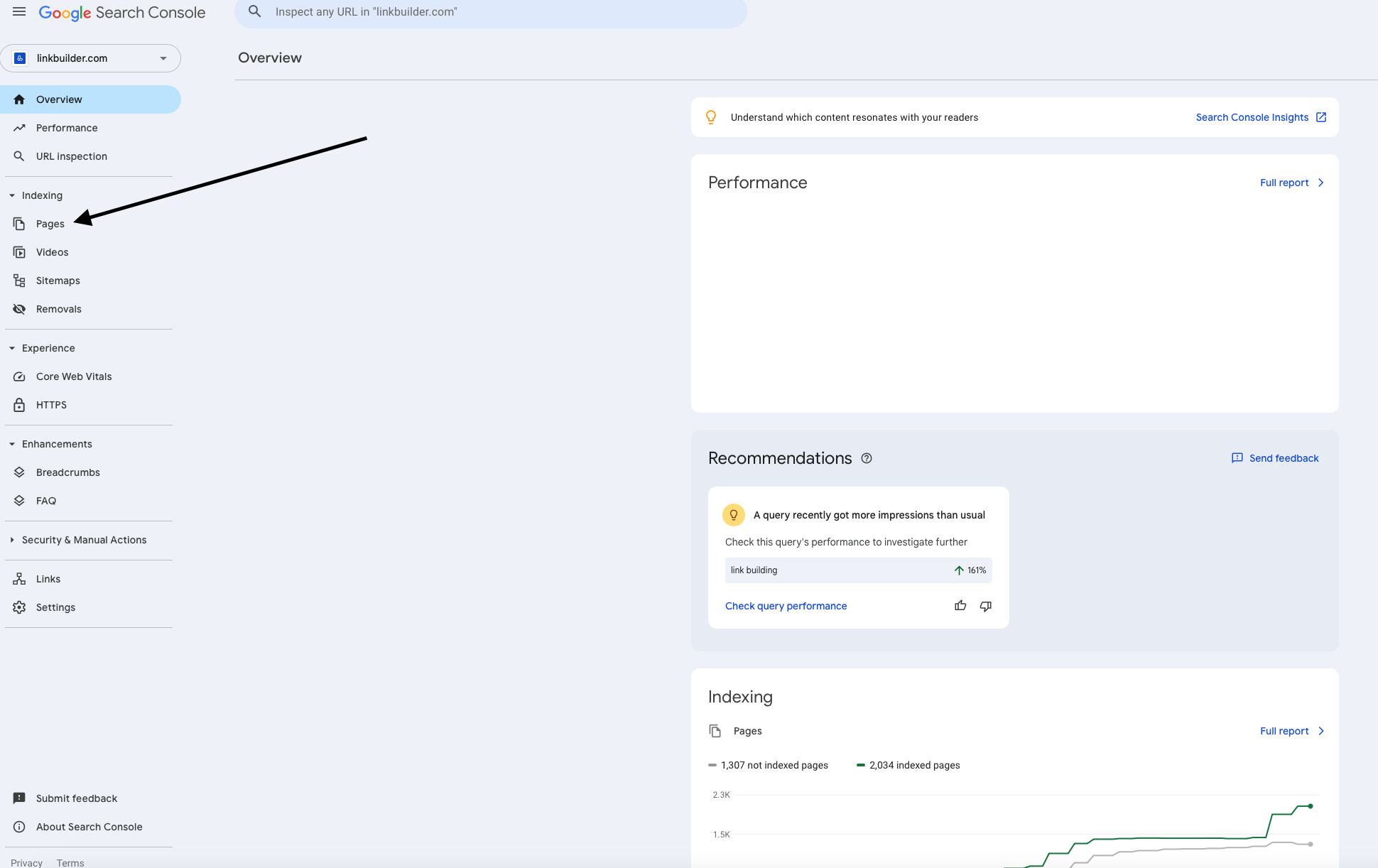Click the Removals crossed-eye icon
This screenshot has width=1378, height=868.
tap(19, 309)
